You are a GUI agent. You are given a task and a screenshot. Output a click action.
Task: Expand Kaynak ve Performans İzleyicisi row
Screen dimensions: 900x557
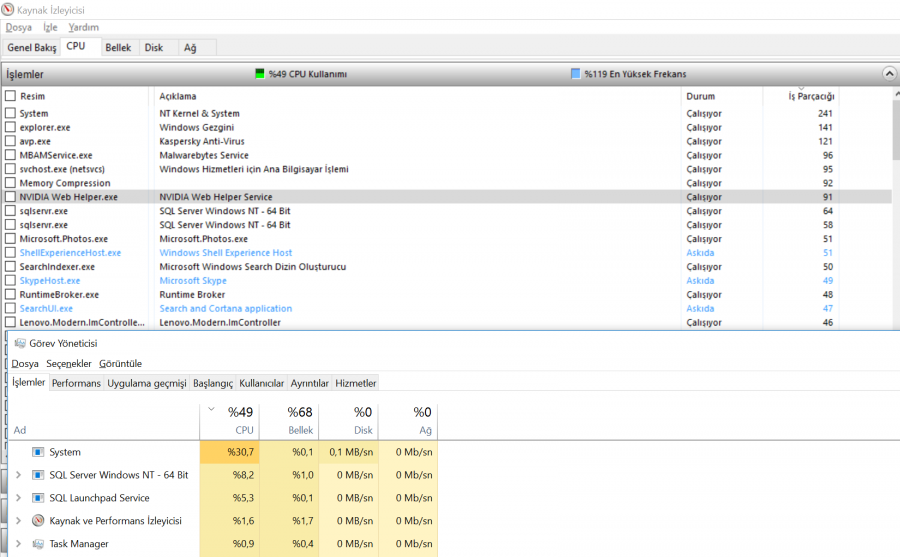tap(18, 521)
